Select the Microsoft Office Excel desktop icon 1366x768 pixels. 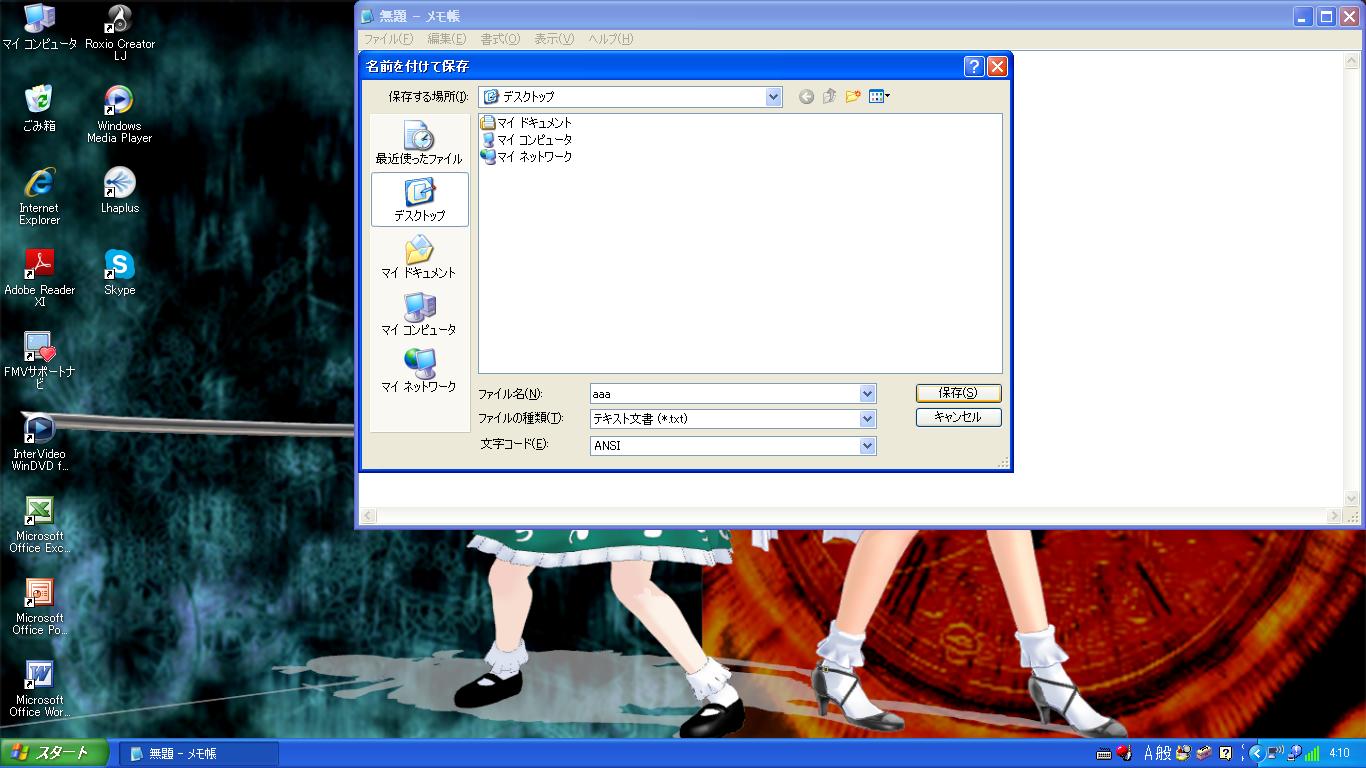[39, 524]
